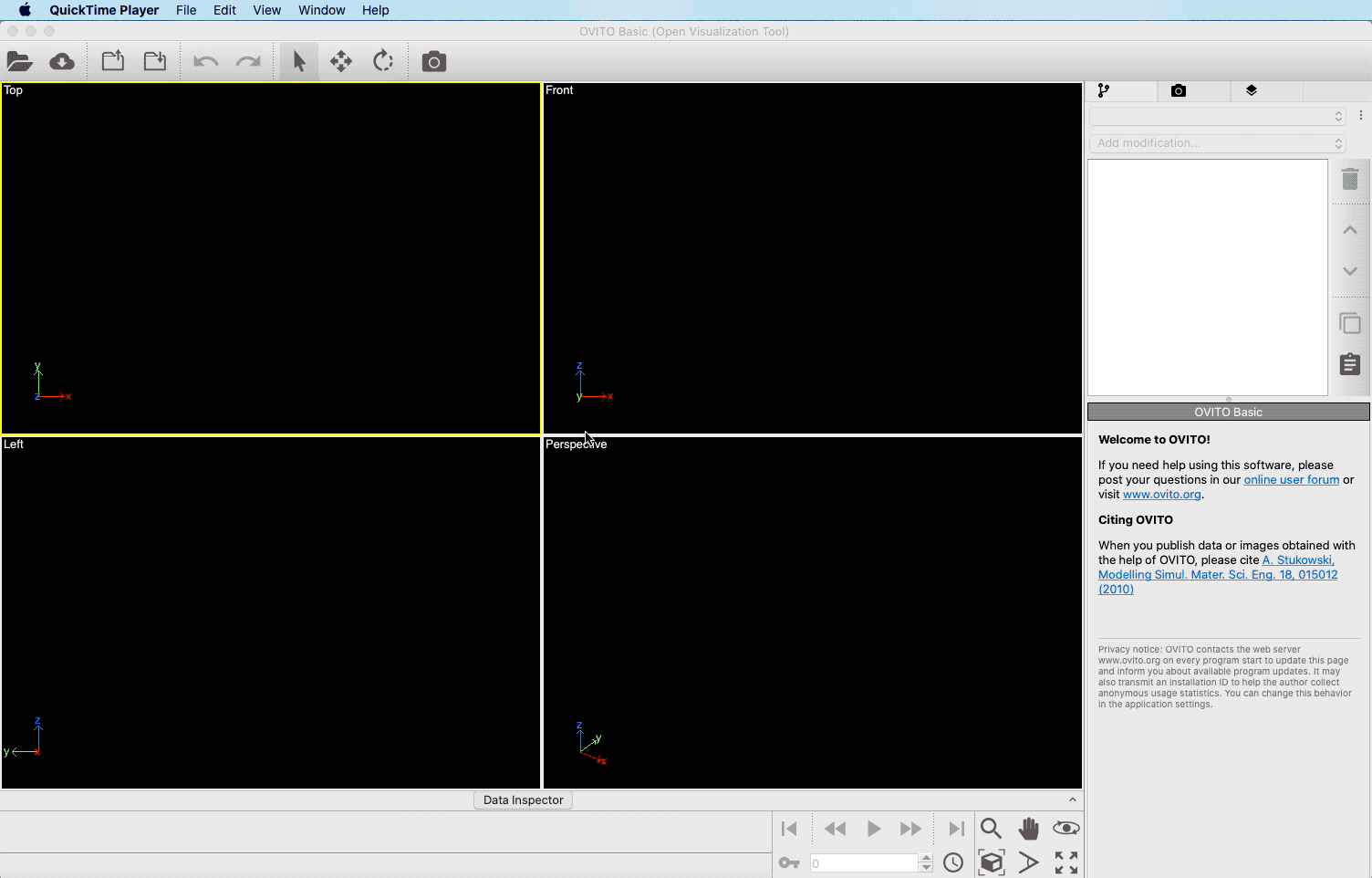
Task: Open the Animation settings clock icon
Action: click(x=953, y=862)
